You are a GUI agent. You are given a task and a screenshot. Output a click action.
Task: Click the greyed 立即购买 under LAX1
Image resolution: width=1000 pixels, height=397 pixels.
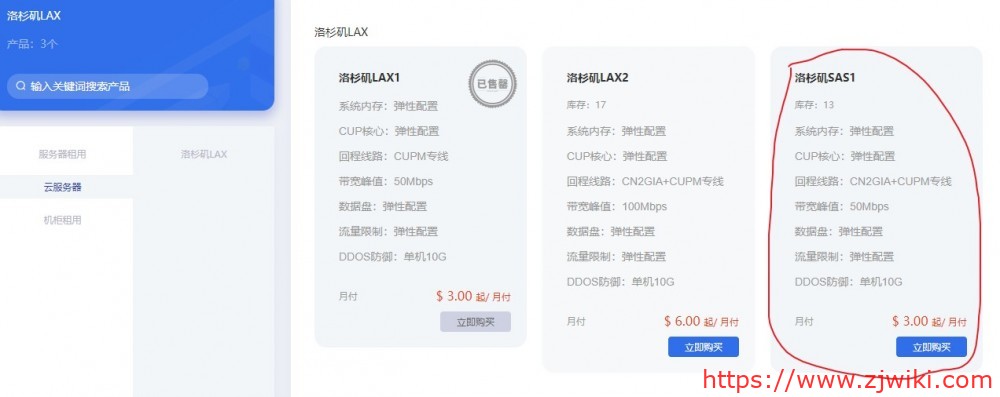click(475, 322)
